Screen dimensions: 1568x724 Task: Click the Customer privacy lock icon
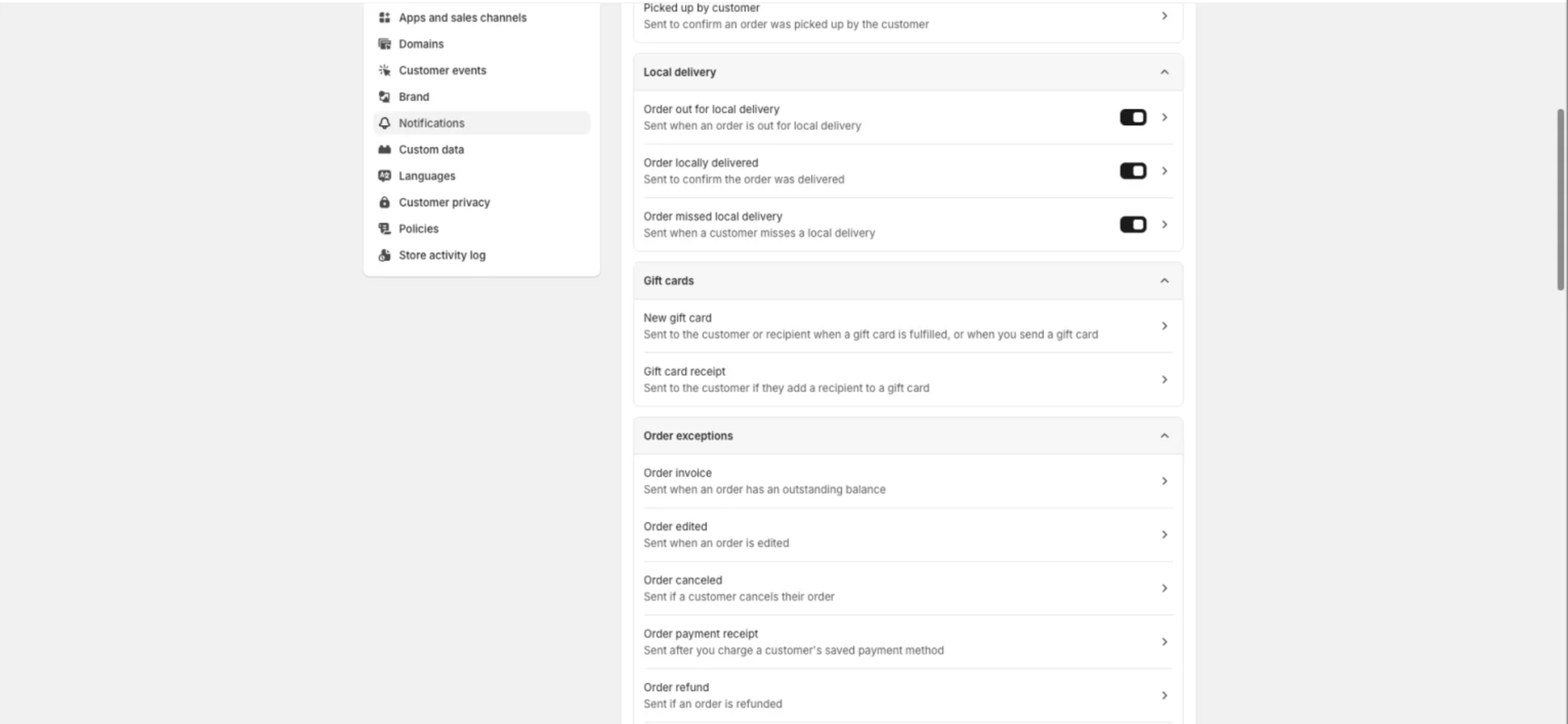point(385,203)
